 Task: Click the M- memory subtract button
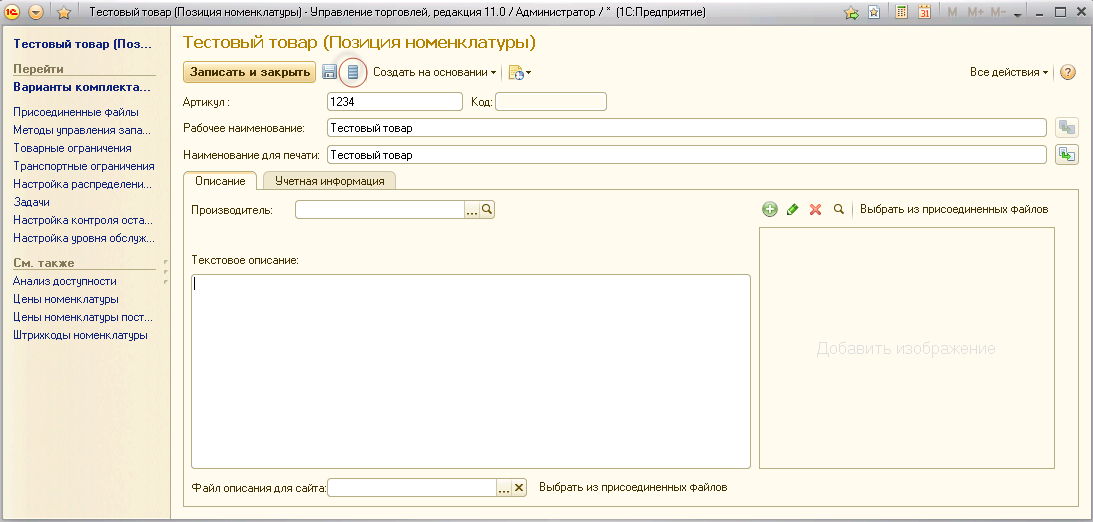(x=998, y=13)
